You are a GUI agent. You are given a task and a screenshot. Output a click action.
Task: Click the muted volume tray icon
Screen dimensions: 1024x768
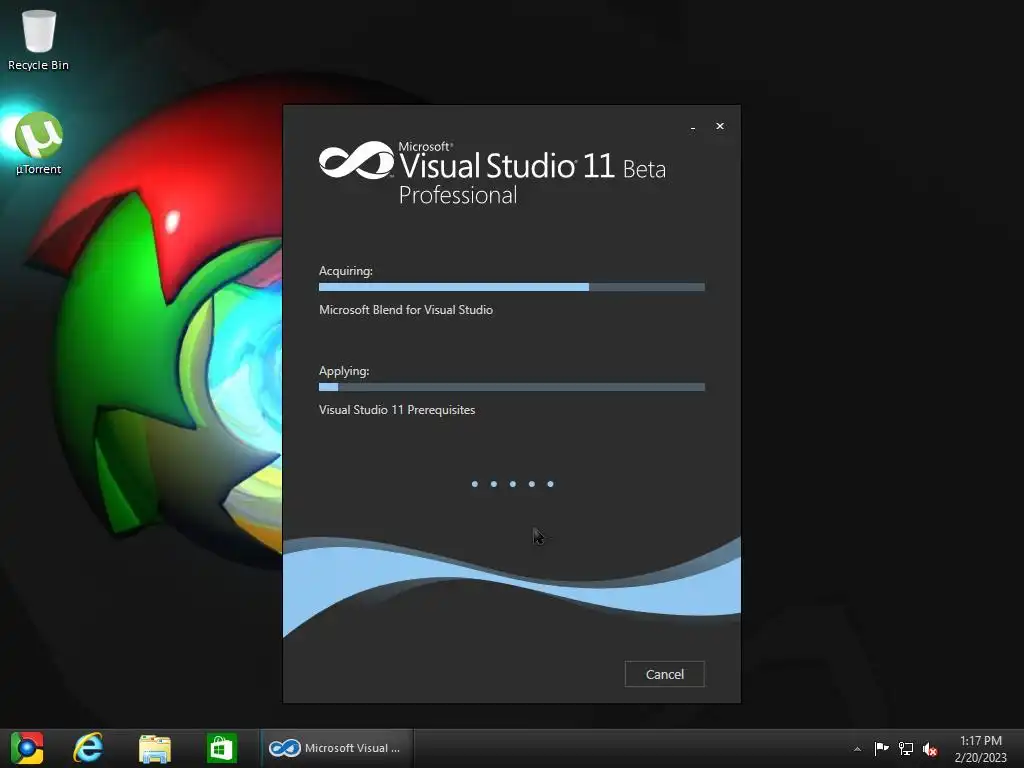point(930,749)
